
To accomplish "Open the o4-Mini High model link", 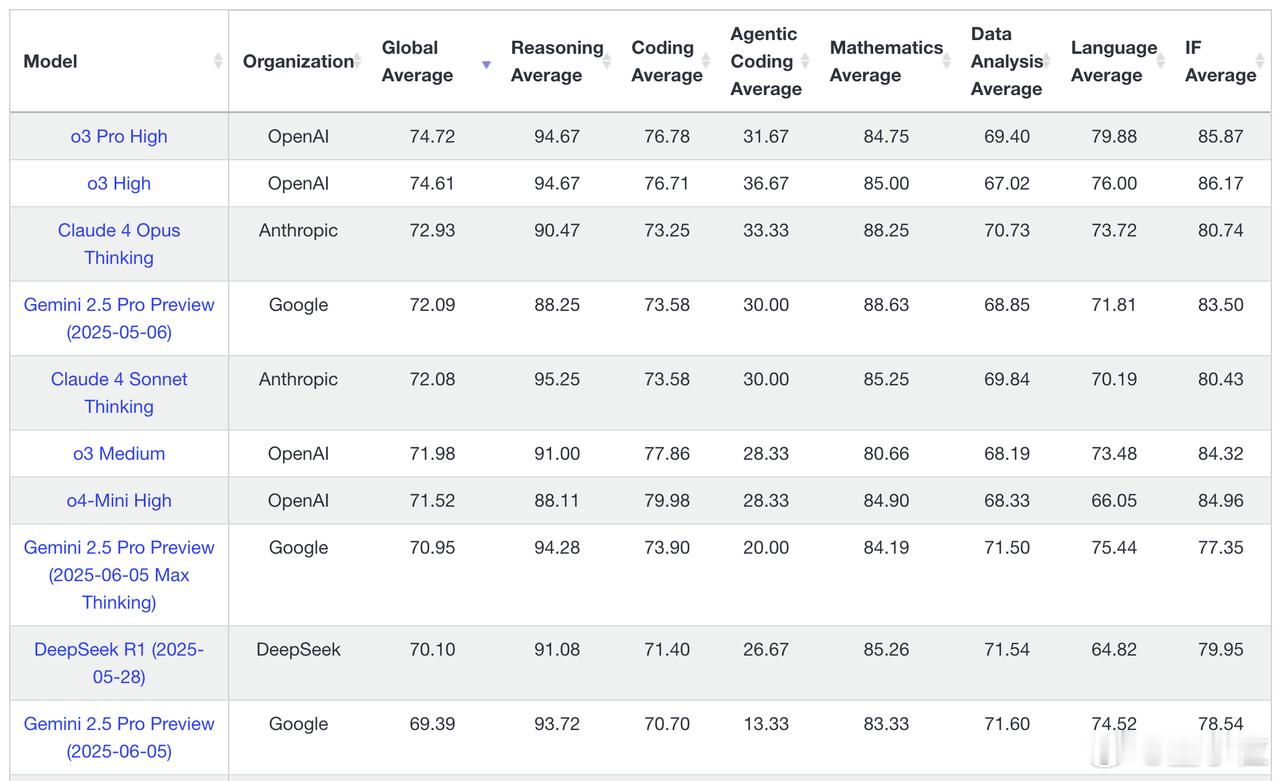I will (x=119, y=500).
